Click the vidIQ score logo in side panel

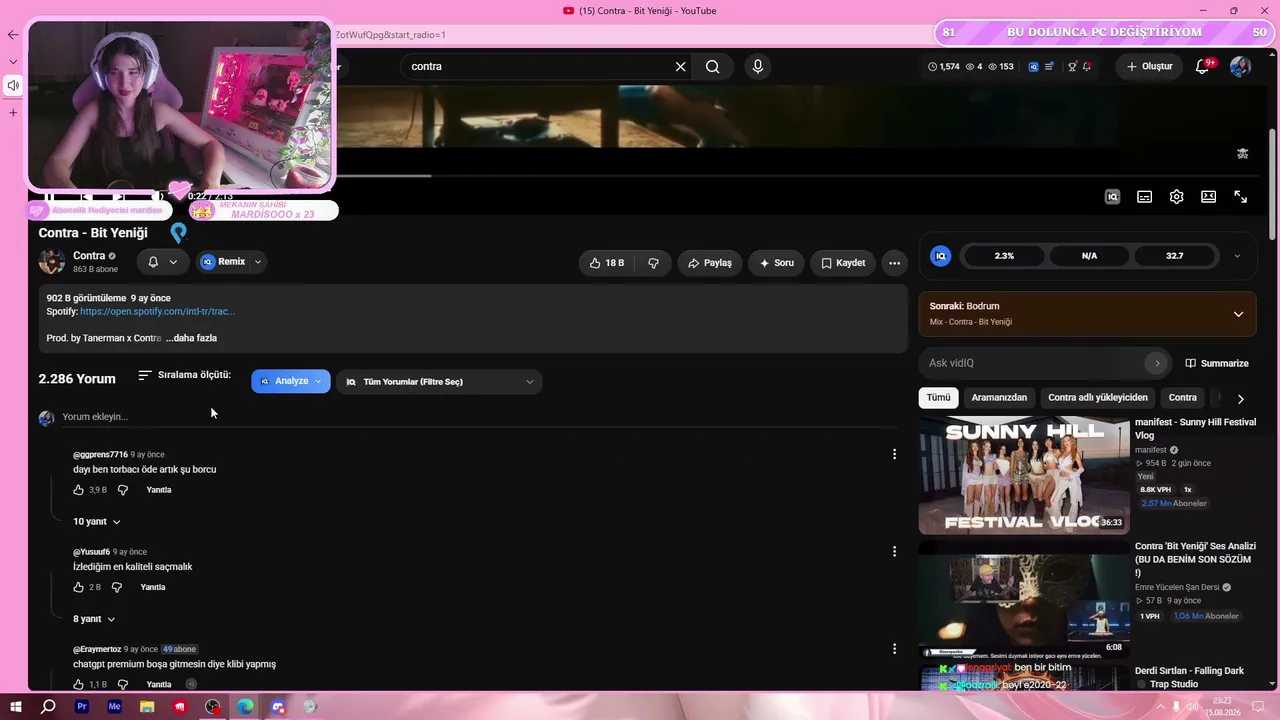(940, 256)
